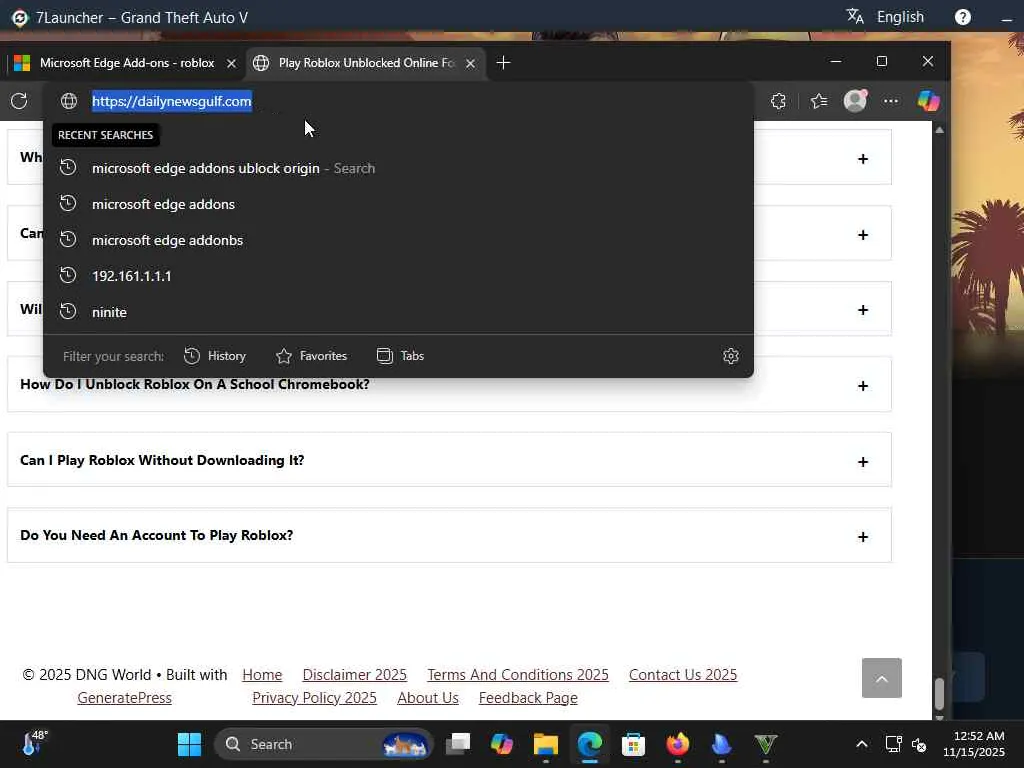Click the scrollbar up arrow
1024x768 pixels.
939,130
